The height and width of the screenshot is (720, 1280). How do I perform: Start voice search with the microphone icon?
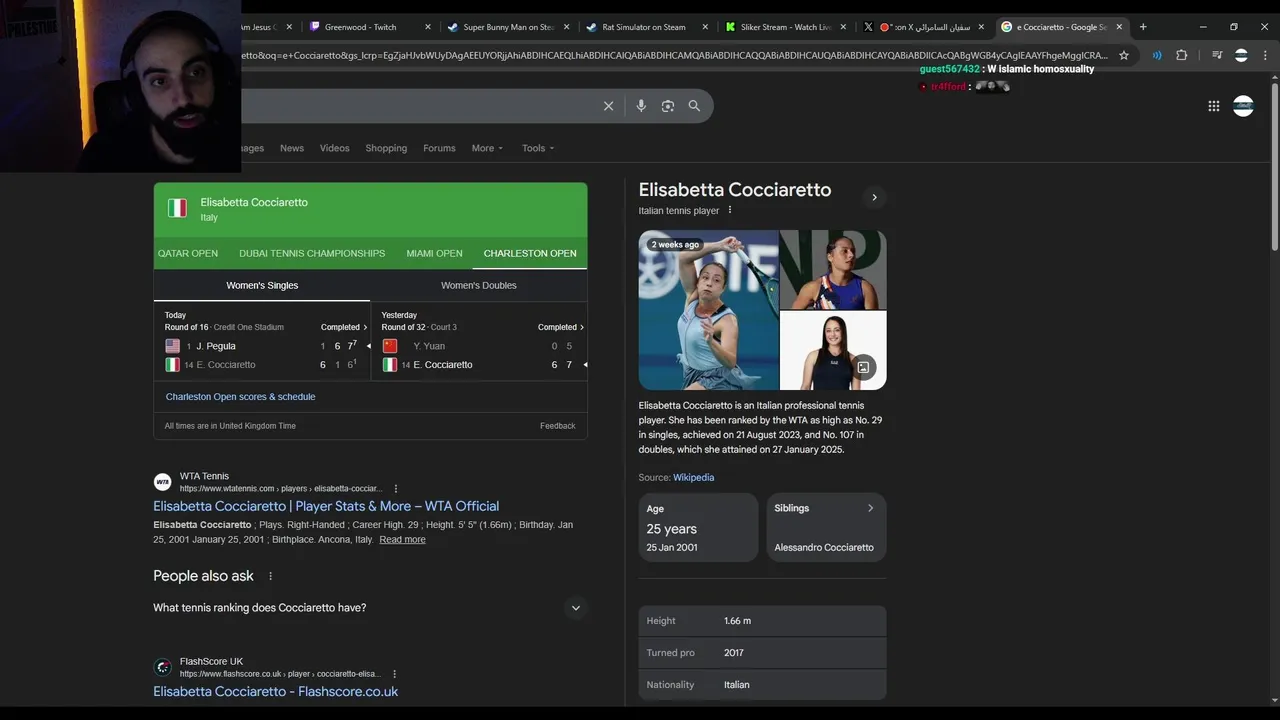pos(641,106)
